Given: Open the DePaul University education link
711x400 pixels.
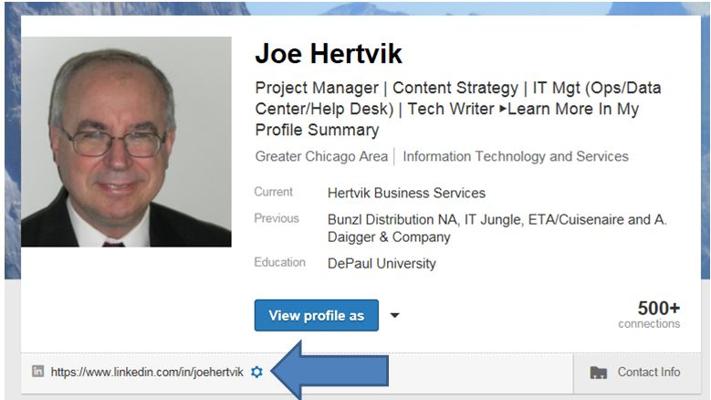Looking at the screenshot, I should pyautogui.click(x=381, y=263).
